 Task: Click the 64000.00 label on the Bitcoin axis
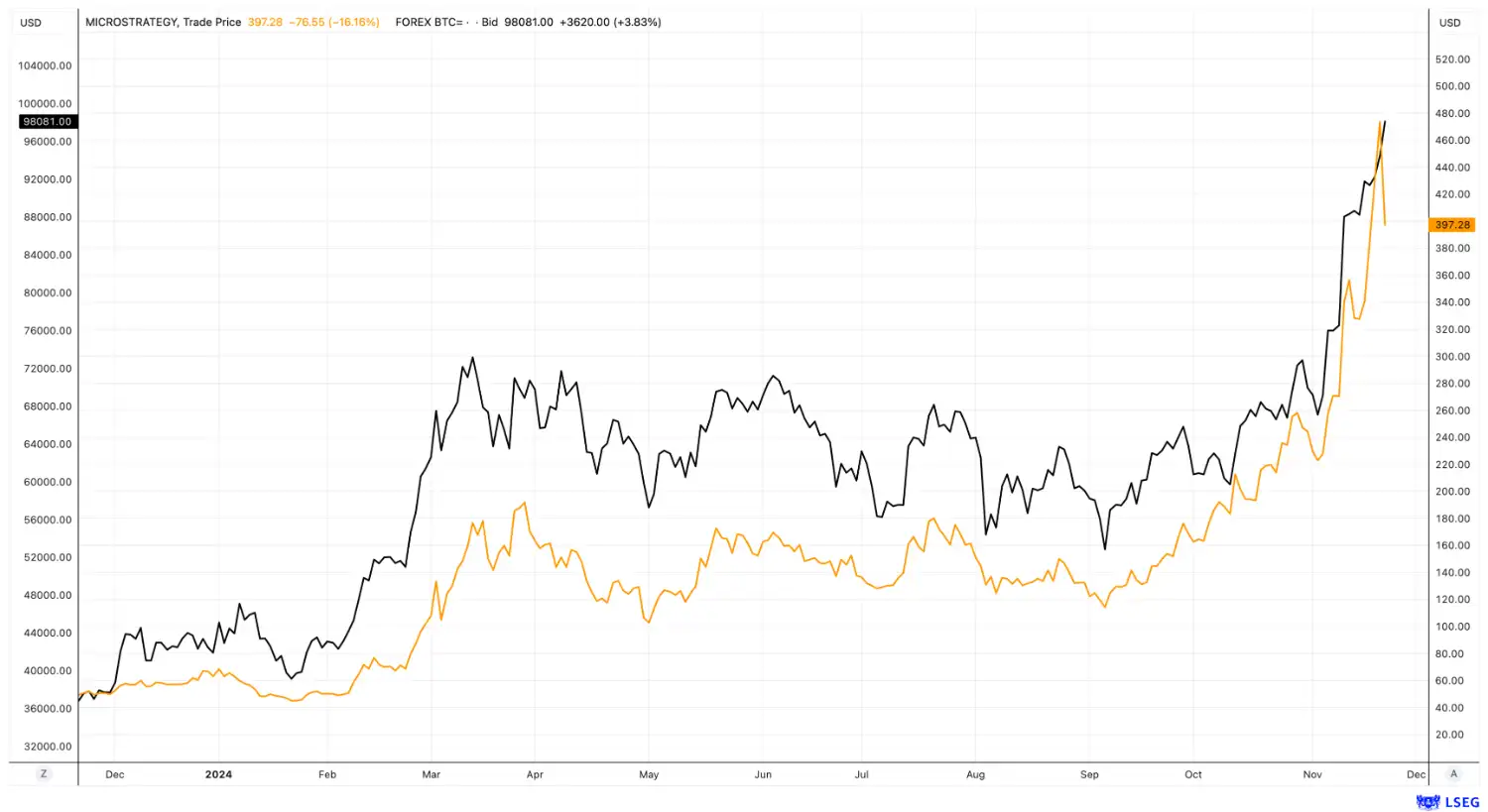48,444
